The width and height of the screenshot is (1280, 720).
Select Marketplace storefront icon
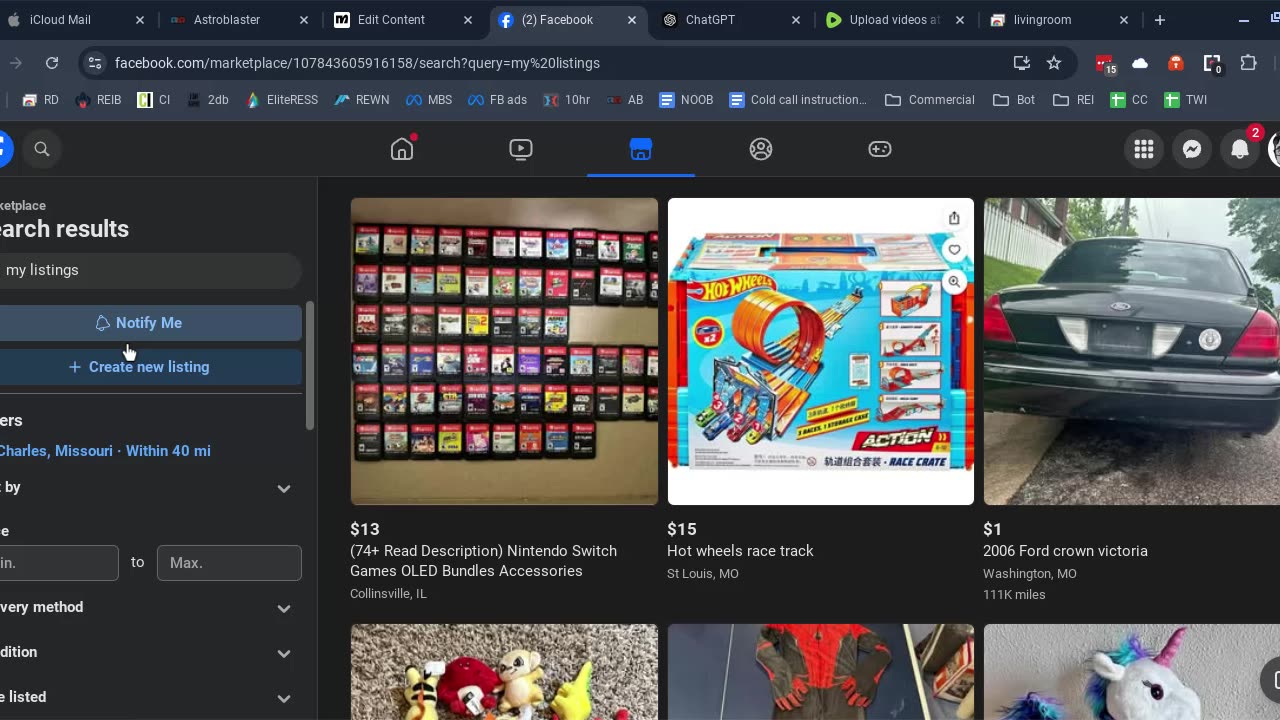click(x=641, y=149)
